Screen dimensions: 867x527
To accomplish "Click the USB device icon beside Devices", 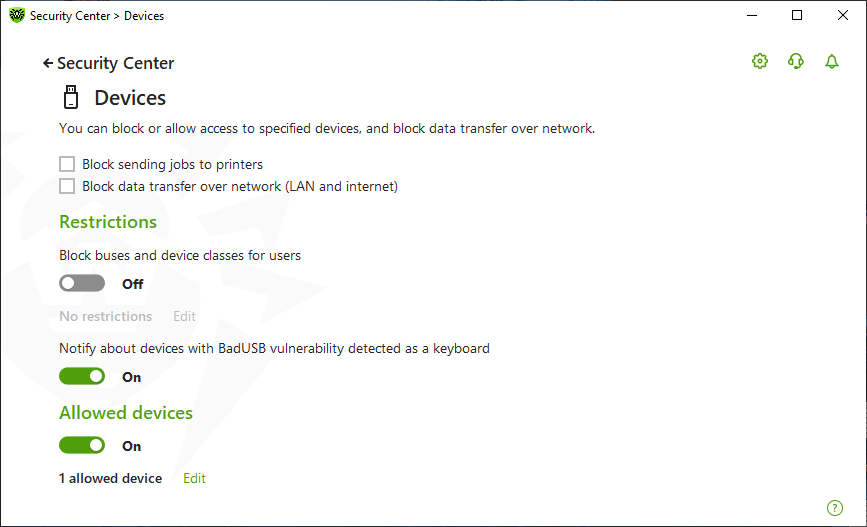I will pyautogui.click(x=71, y=97).
